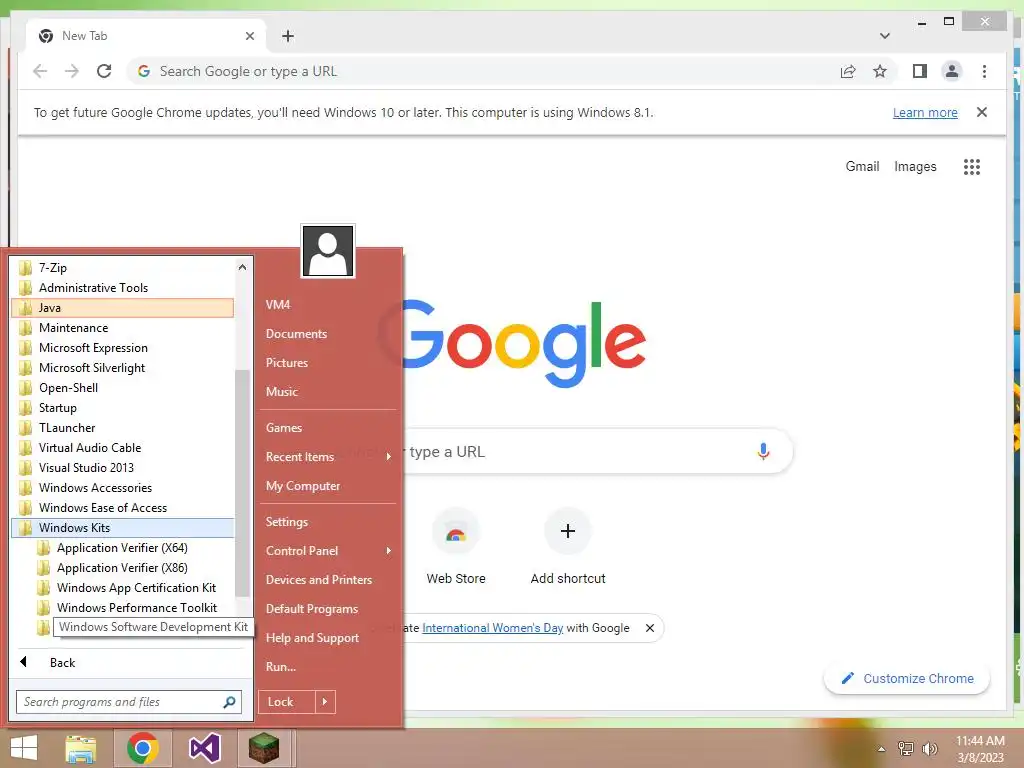Open the Administrative Tools folder
1024x768 pixels.
[123, 288]
